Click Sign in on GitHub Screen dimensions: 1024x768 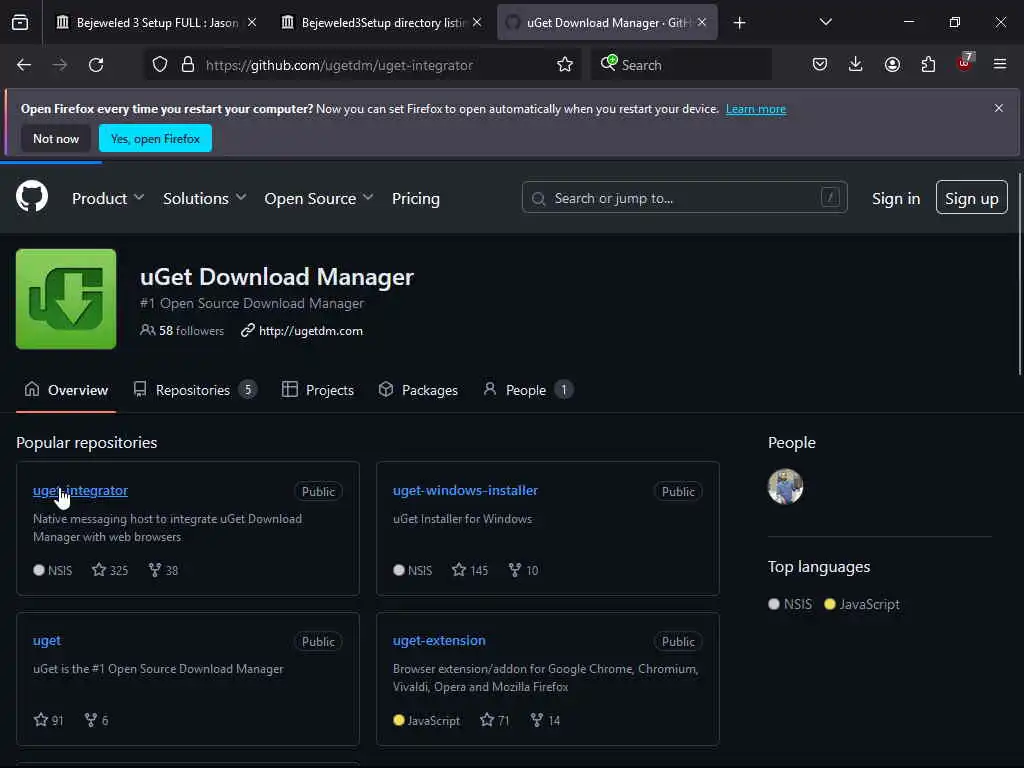(x=896, y=199)
